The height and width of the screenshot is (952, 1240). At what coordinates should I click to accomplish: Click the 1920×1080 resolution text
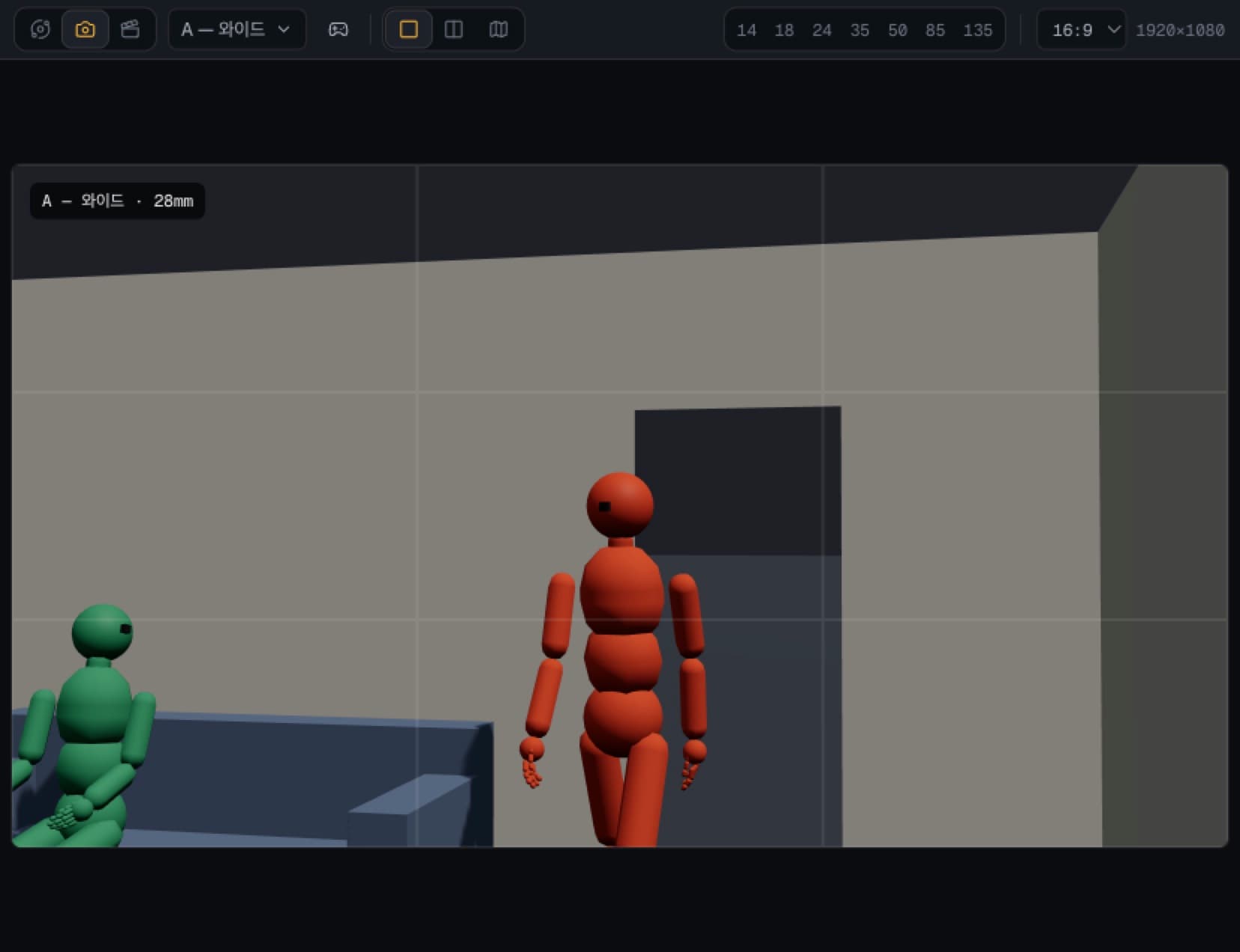pos(1180,30)
